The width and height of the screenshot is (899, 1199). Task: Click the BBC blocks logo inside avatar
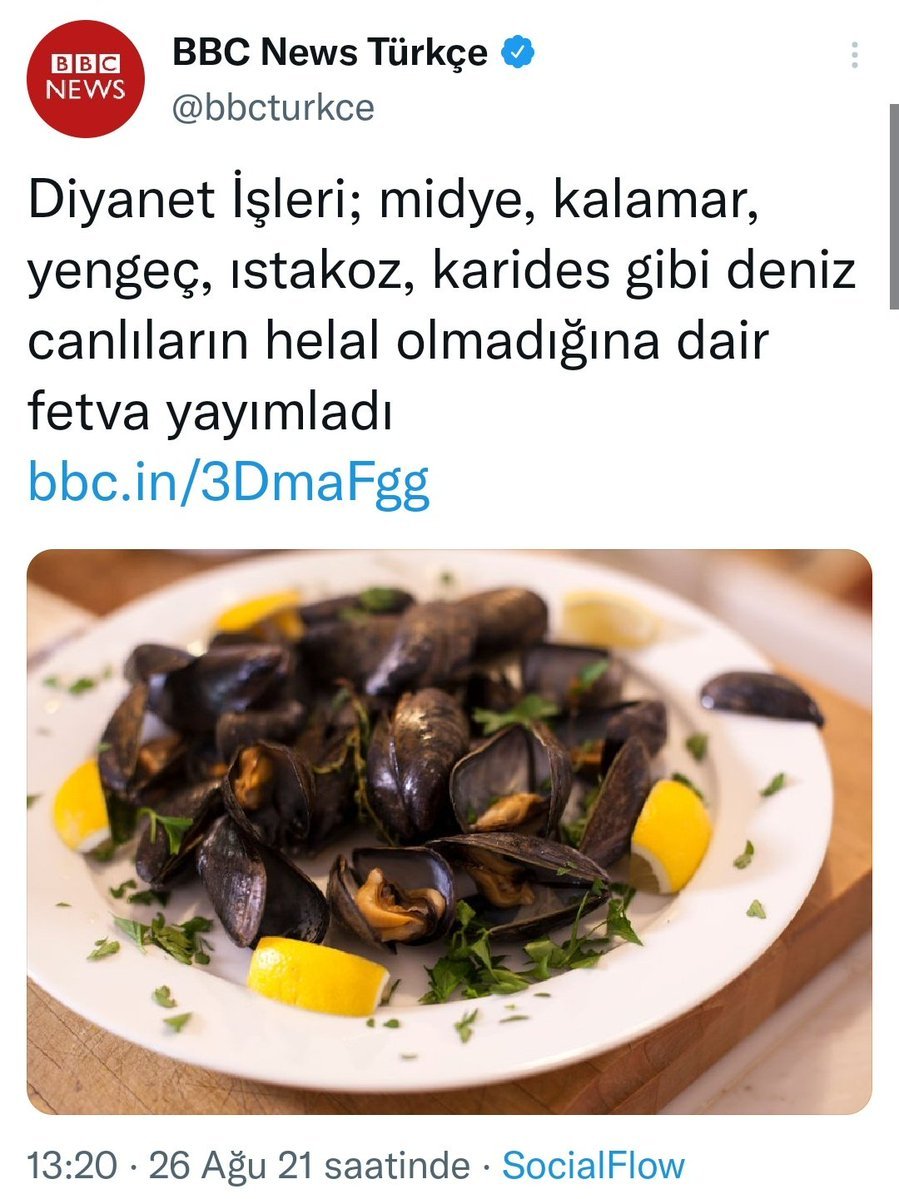(86, 63)
